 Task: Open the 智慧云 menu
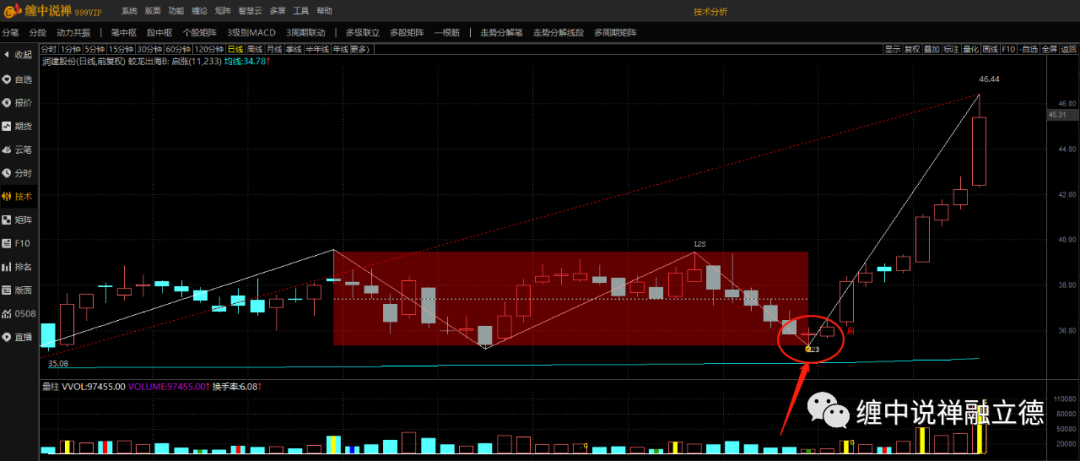pos(250,12)
